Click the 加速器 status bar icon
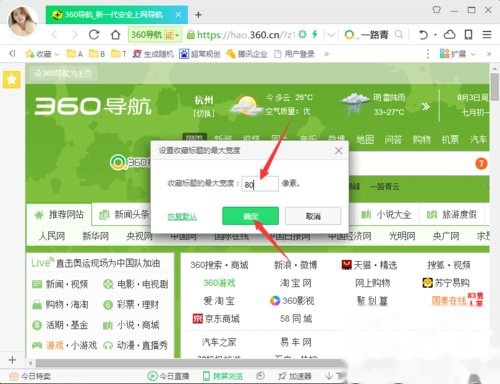 [x=295, y=376]
